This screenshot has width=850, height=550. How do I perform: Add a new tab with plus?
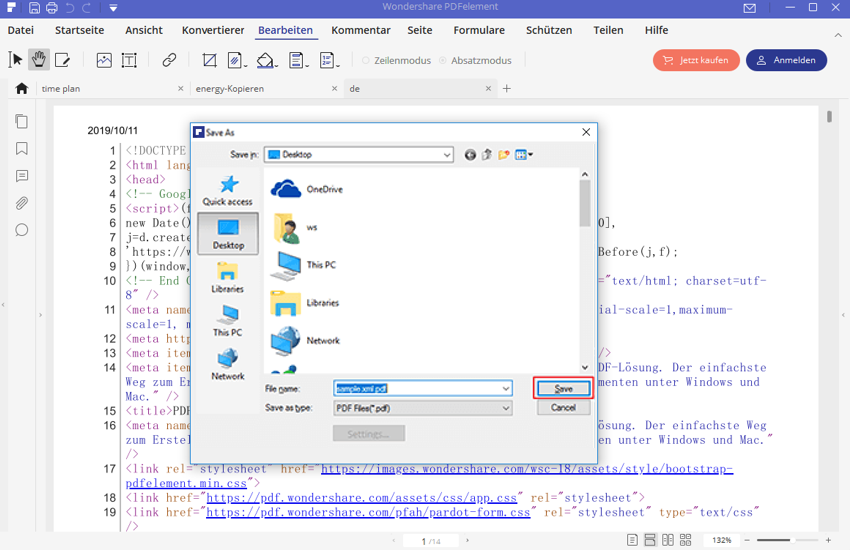(507, 88)
